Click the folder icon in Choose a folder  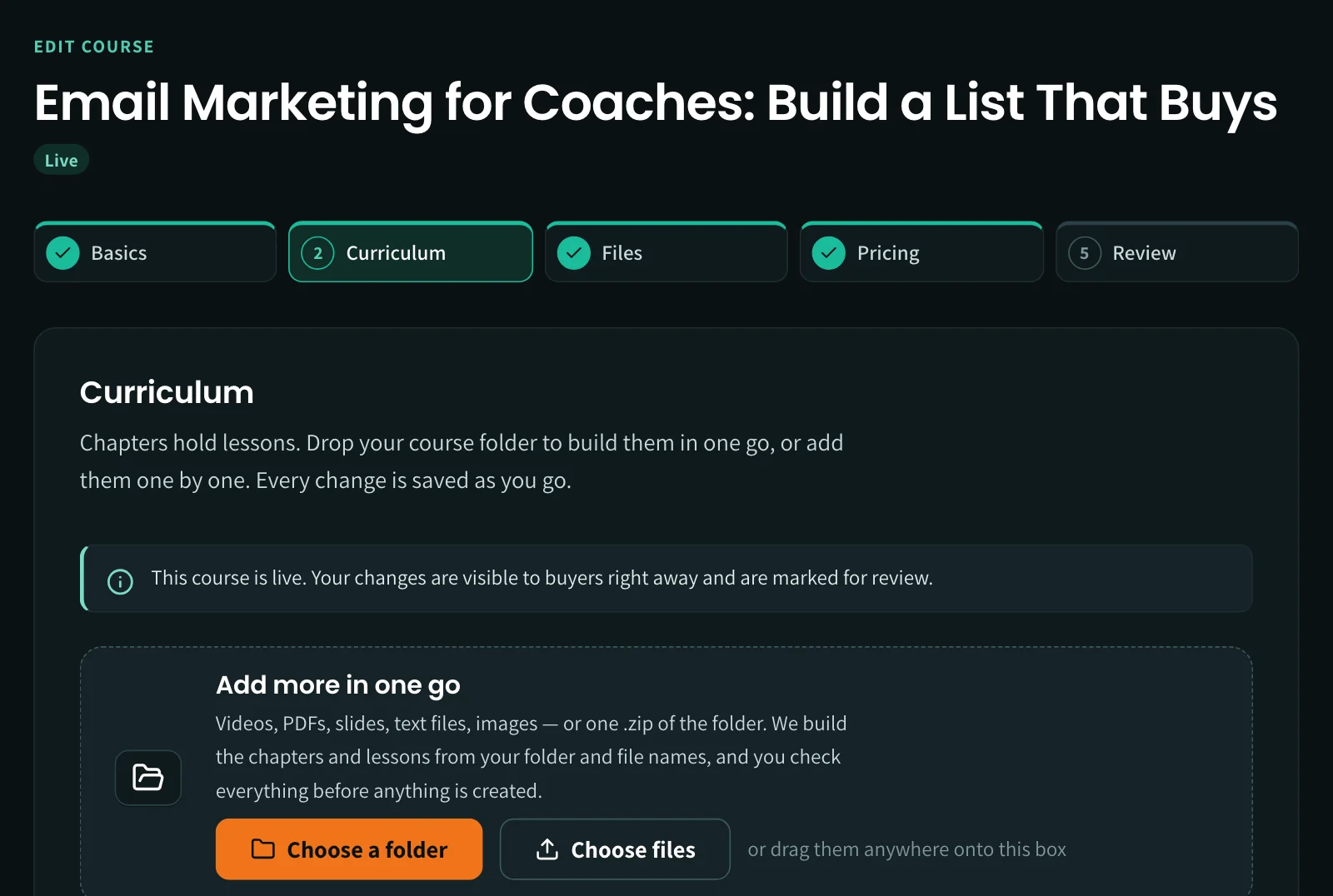pyautogui.click(x=263, y=849)
